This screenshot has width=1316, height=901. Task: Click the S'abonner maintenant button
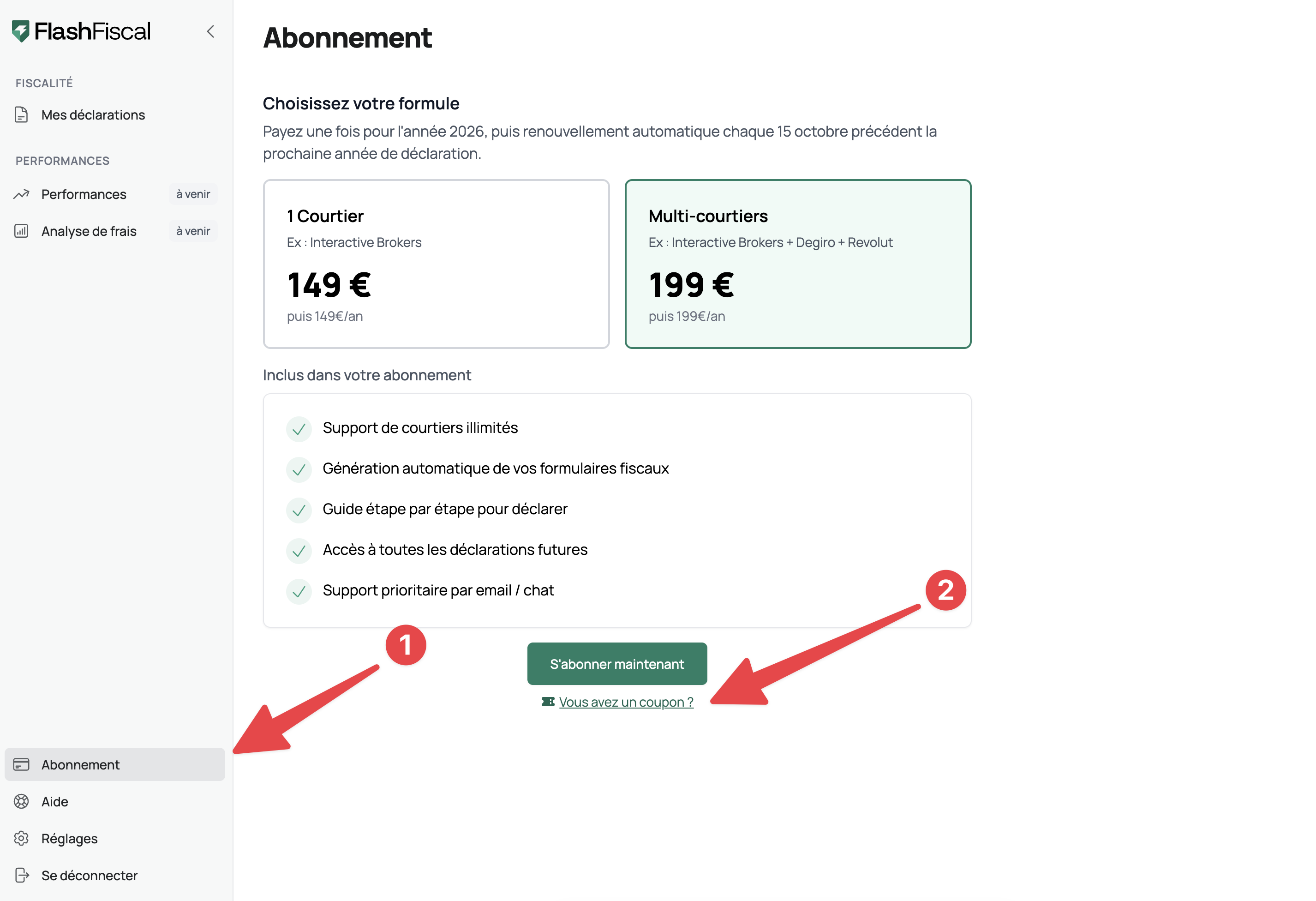tap(616, 664)
